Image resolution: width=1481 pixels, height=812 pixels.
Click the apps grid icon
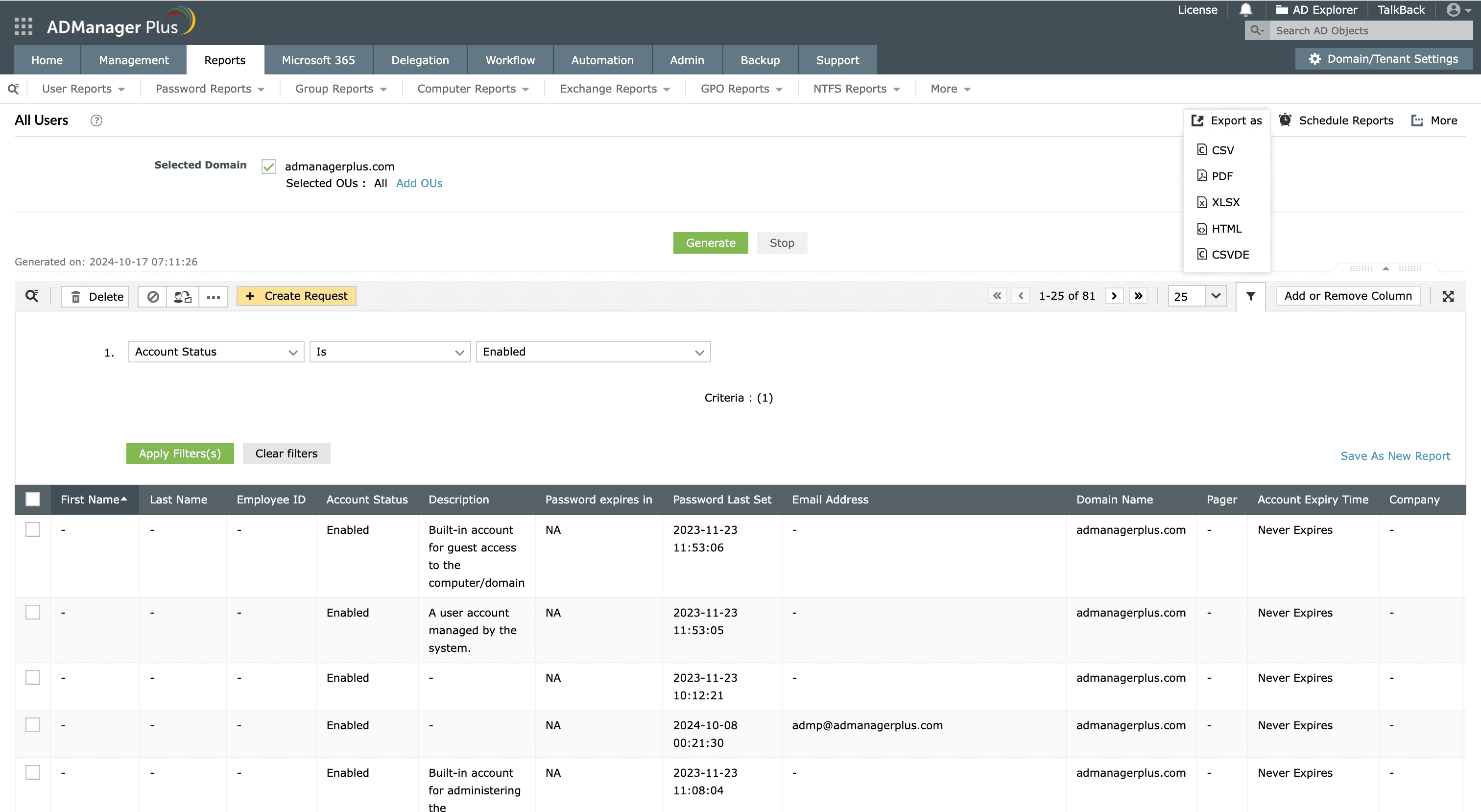click(x=23, y=26)
